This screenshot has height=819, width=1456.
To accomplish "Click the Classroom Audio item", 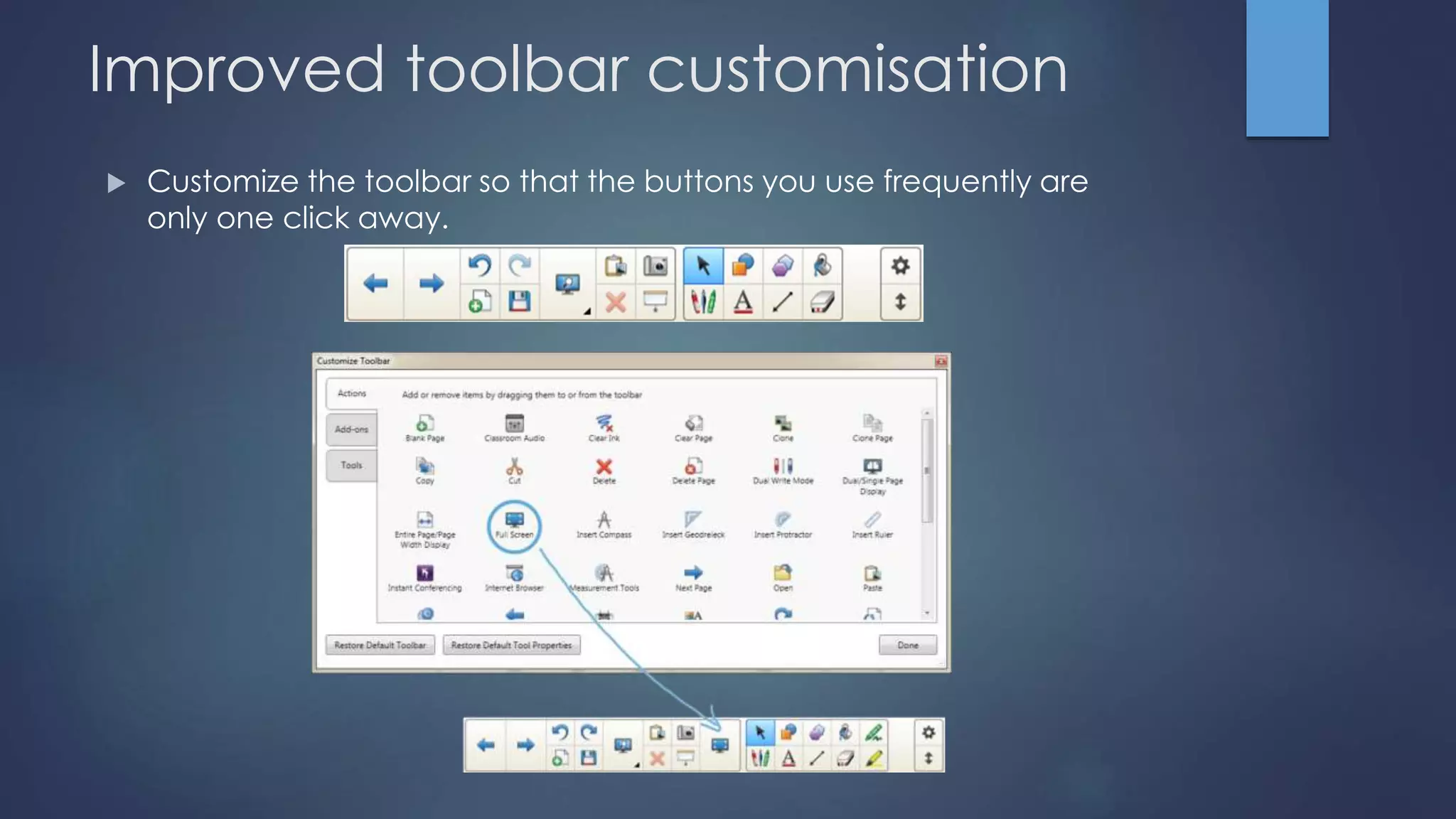I will pyautogui.click(x=514, y=429).
